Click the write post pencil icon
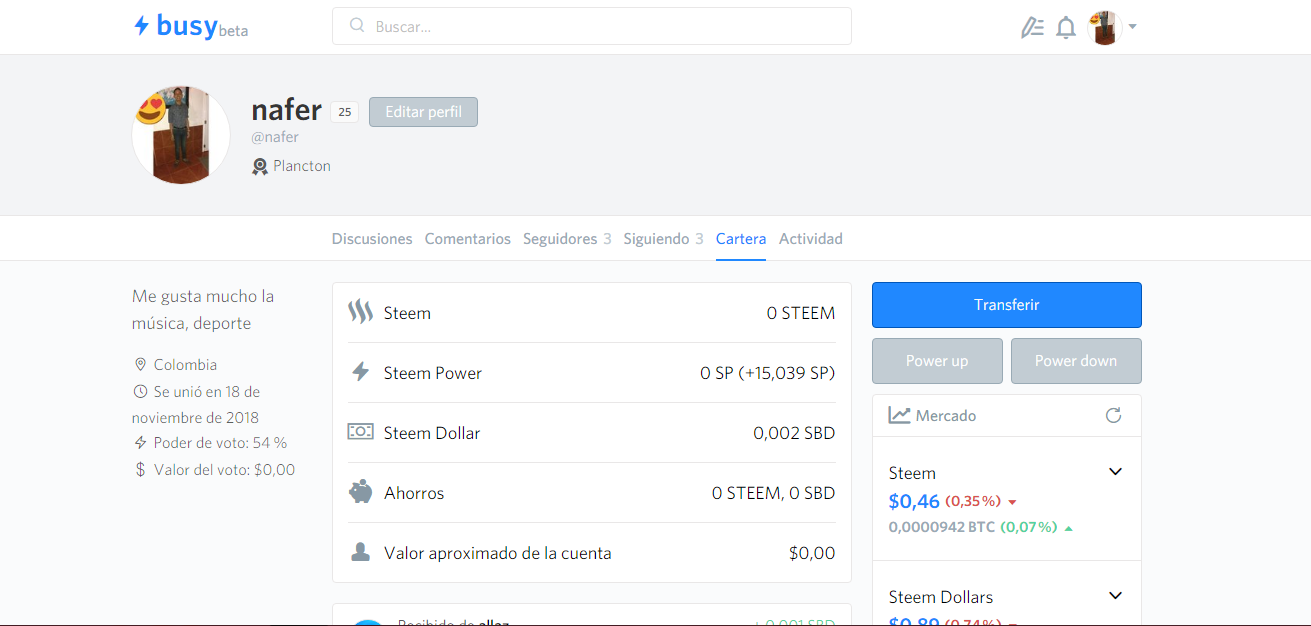Screen dimensions: 1311x626 tap(1032, 28)
